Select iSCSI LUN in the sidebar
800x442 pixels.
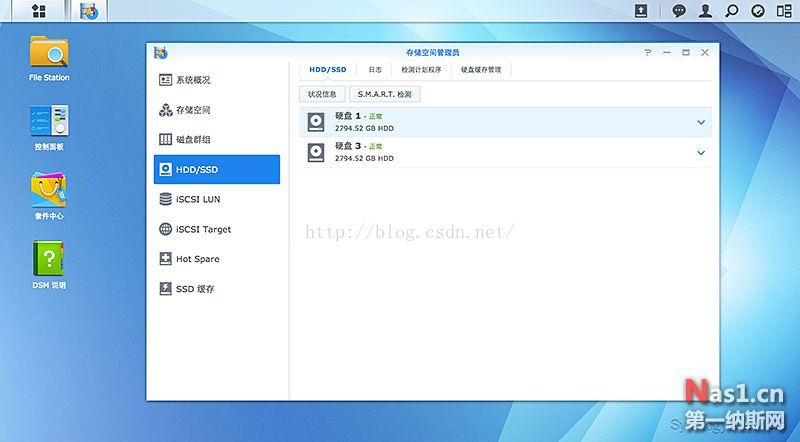pyautogui.click(x=198, y=199)
